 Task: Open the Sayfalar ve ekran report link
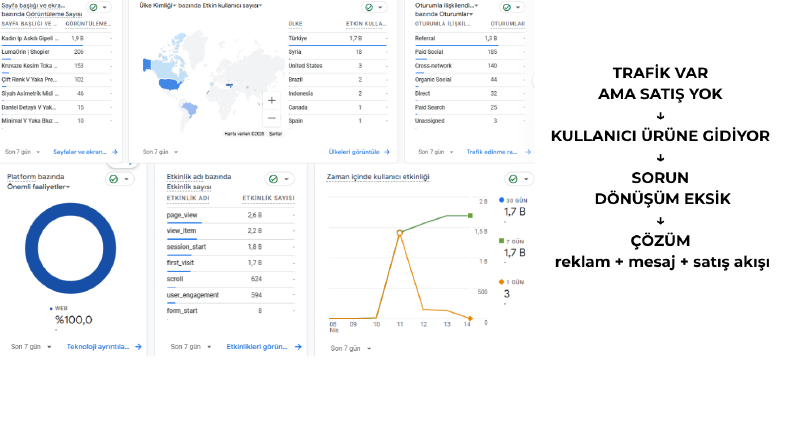(80, 152)
